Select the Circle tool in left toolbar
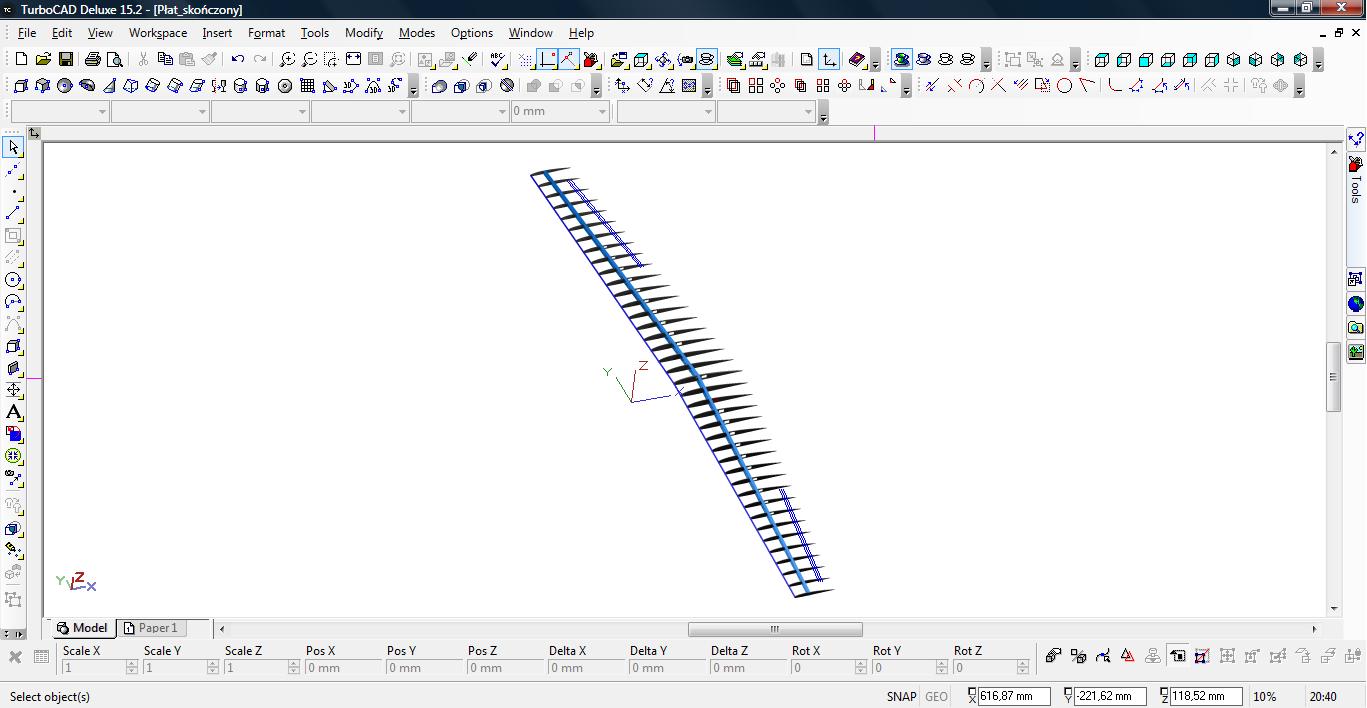This screenshot has width=1367, height=708. pos(13,280)
